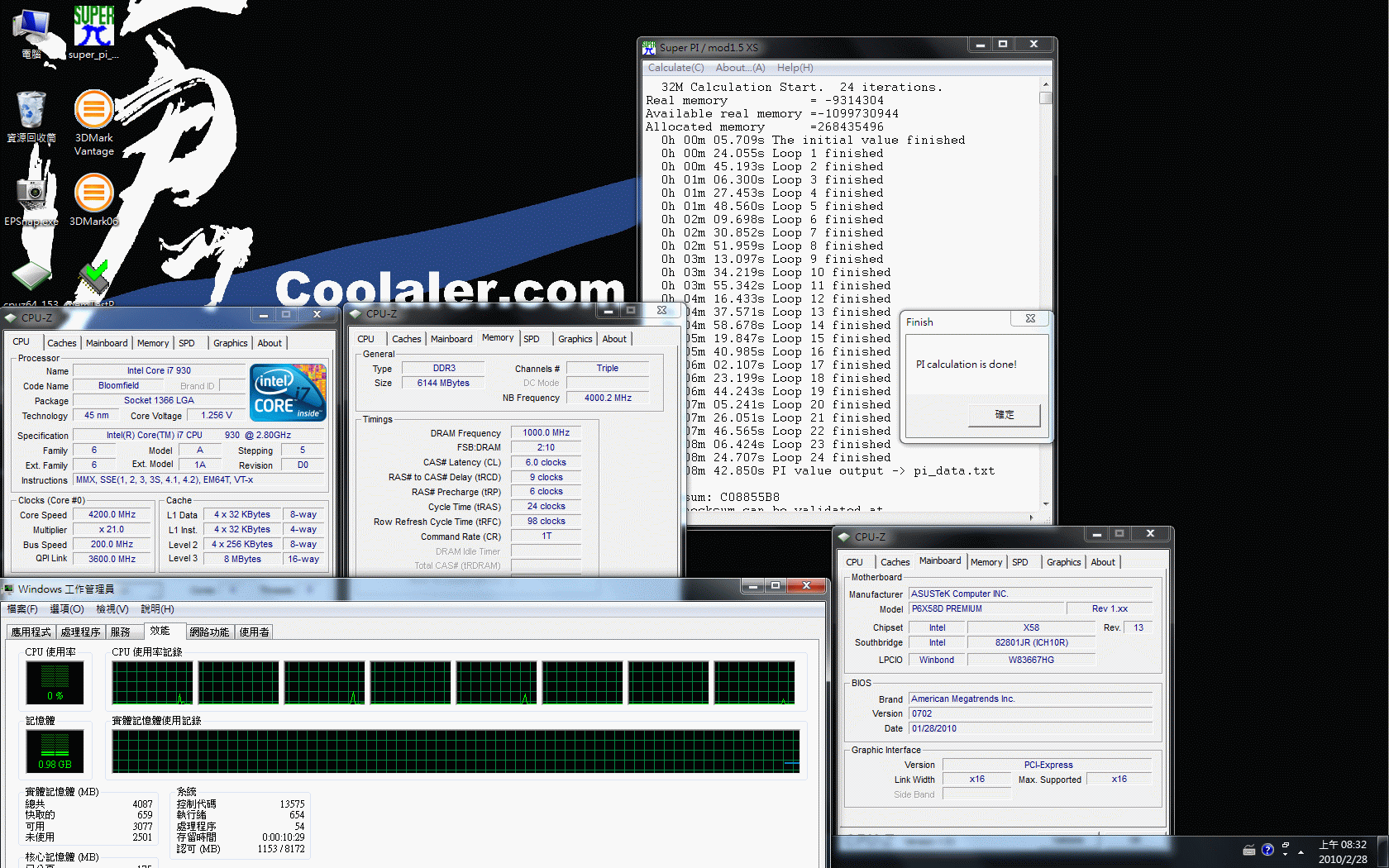The width and height of the screenshot is (1389, 868).
Task: Open the super_pi desktop shortcut
Action: [93, 33]
